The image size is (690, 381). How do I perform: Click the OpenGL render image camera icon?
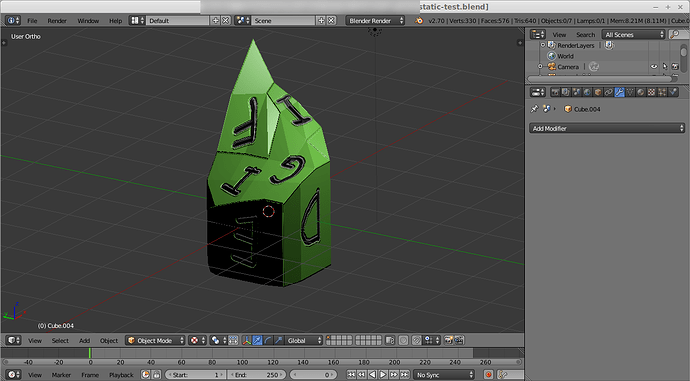coord(448,340)
